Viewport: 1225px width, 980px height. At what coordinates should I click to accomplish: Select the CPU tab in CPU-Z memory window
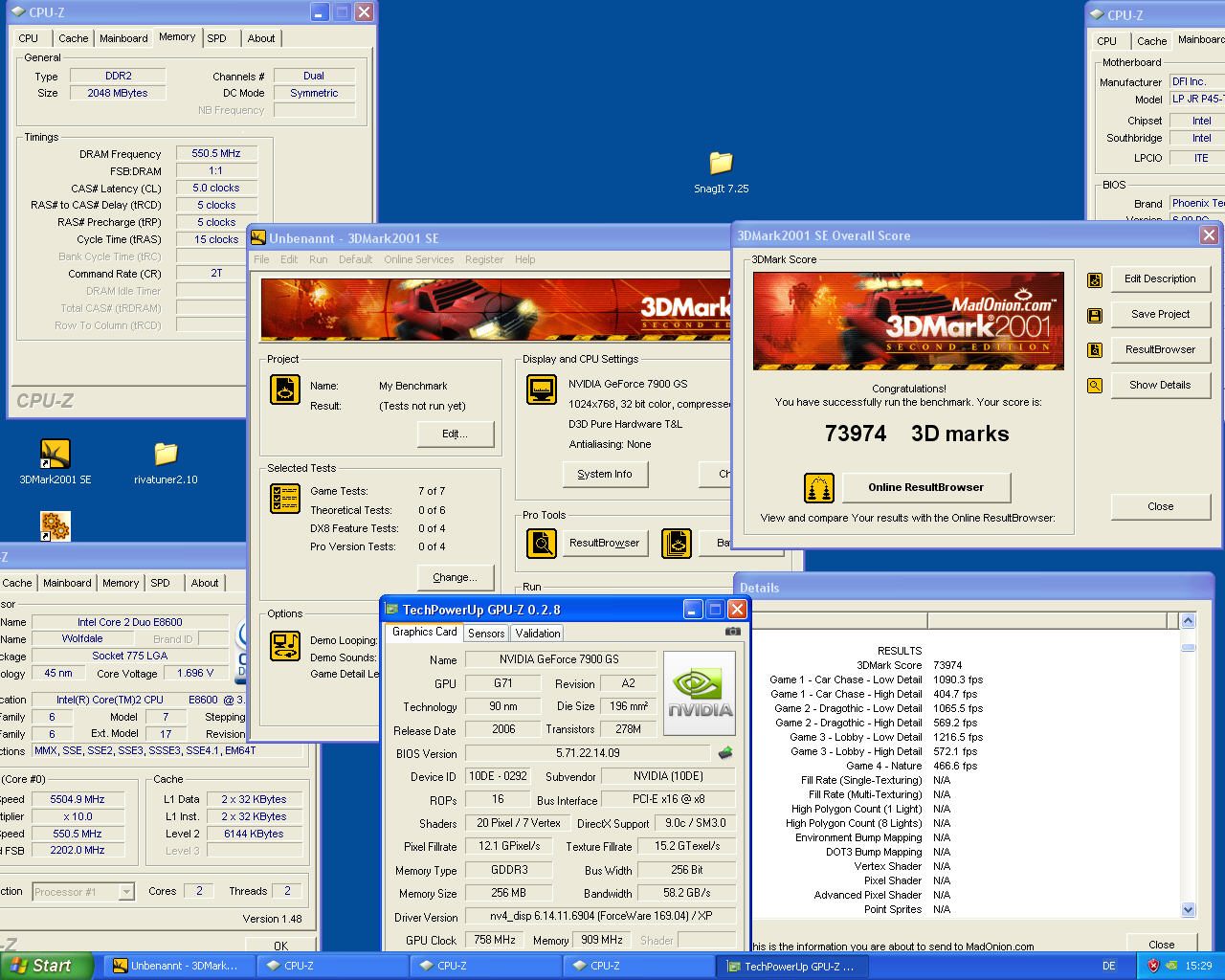pos(29,38)
